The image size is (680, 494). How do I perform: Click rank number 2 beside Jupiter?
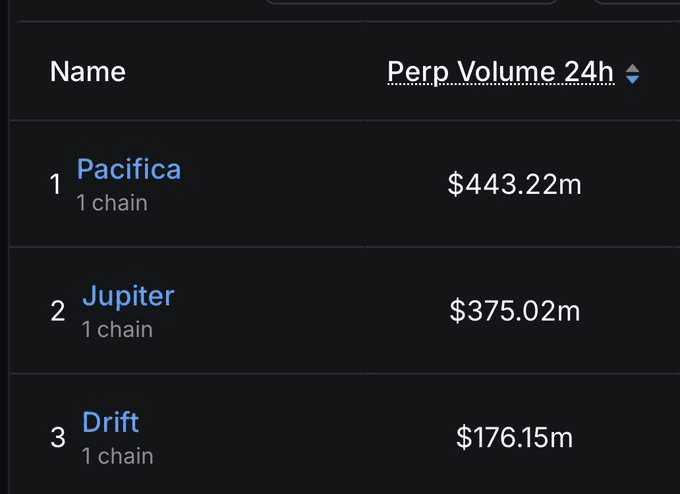click(x=57, y=311)
